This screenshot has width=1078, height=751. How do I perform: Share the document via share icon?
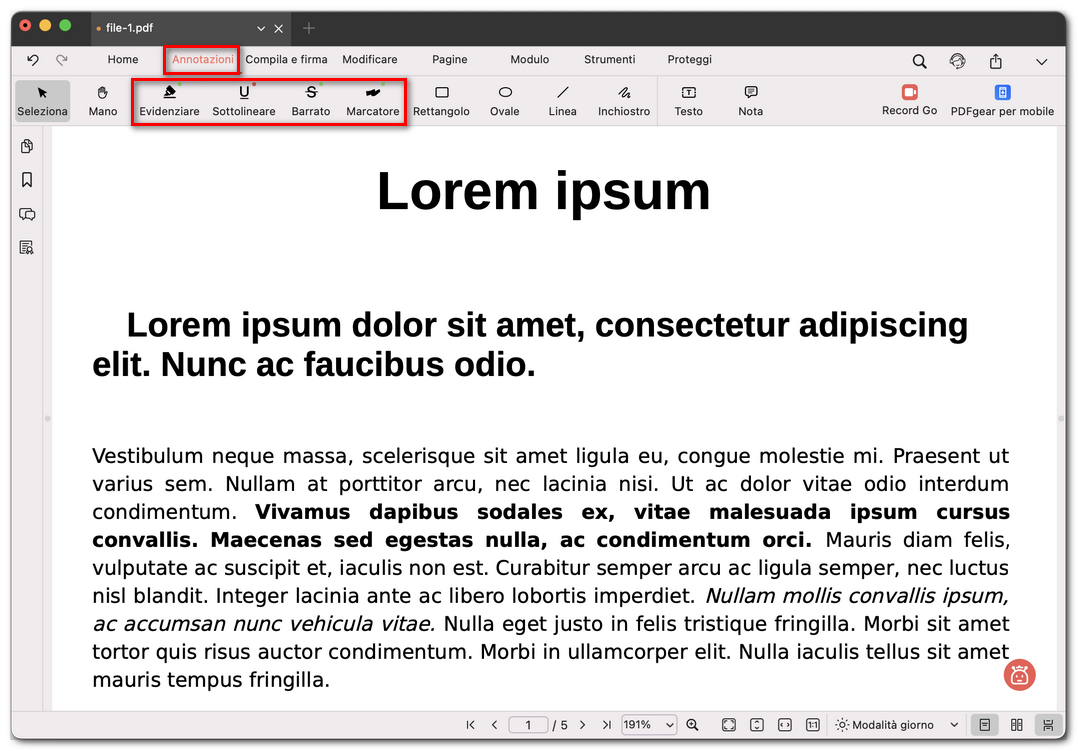coord(996,61)
